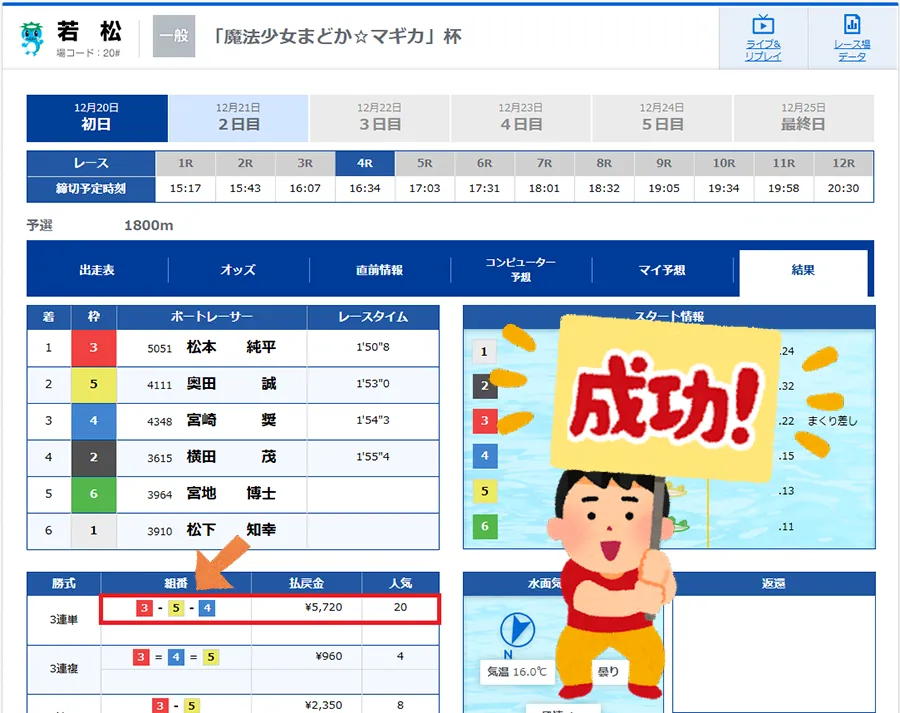Switch to the オッズ tab
900x713 pixels.
(240, 269)
